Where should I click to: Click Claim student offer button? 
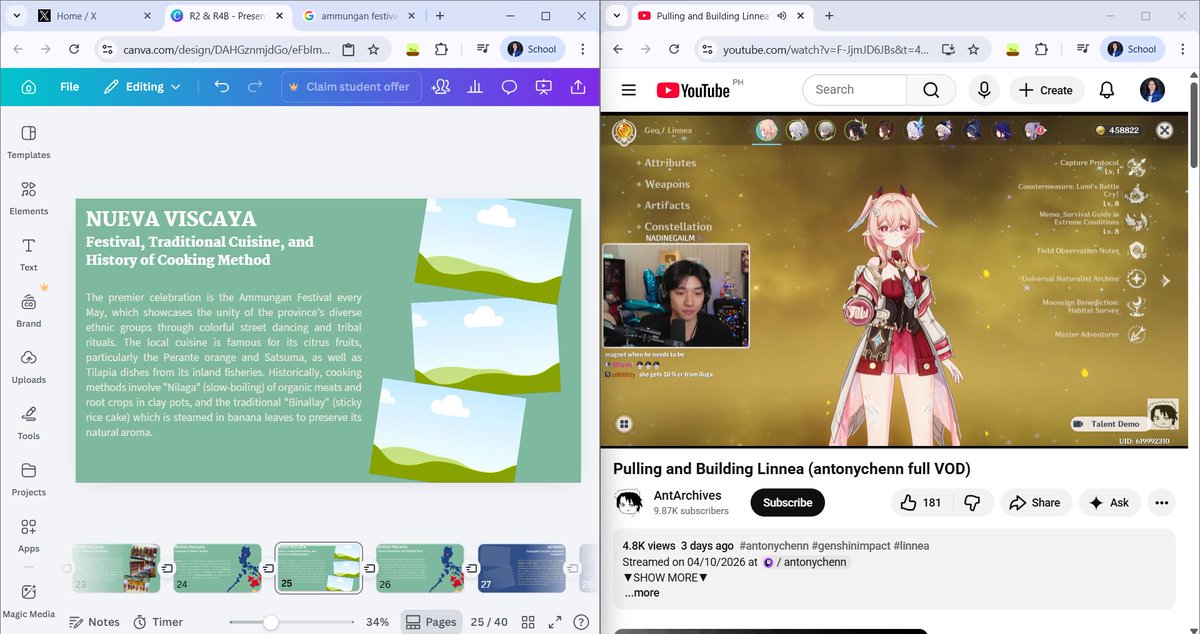pyautogui.click(x=349, y=87)
